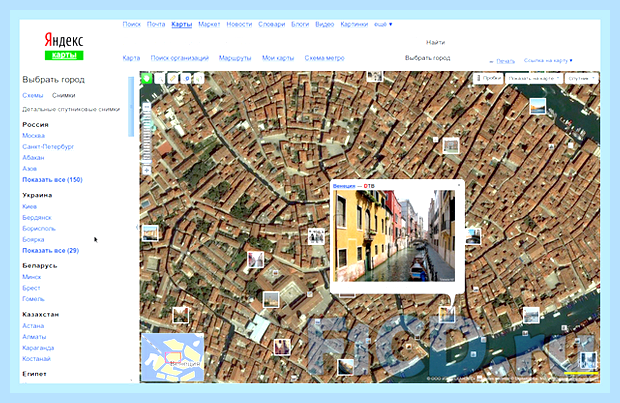
Task: Click the Яндекс logo
Action: click(x=64, y=40)
